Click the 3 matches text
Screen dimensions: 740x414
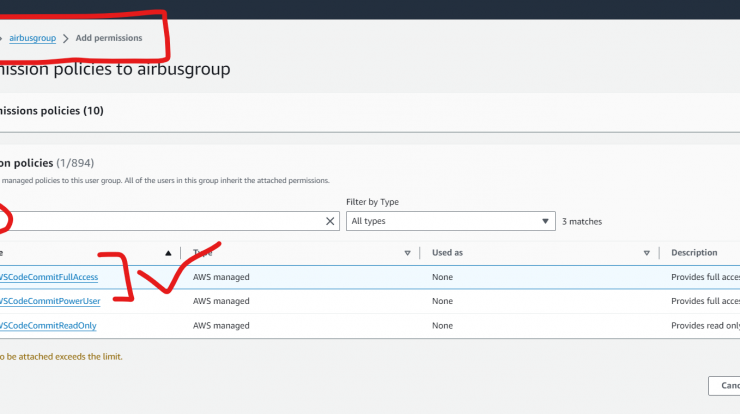[581, 221]
